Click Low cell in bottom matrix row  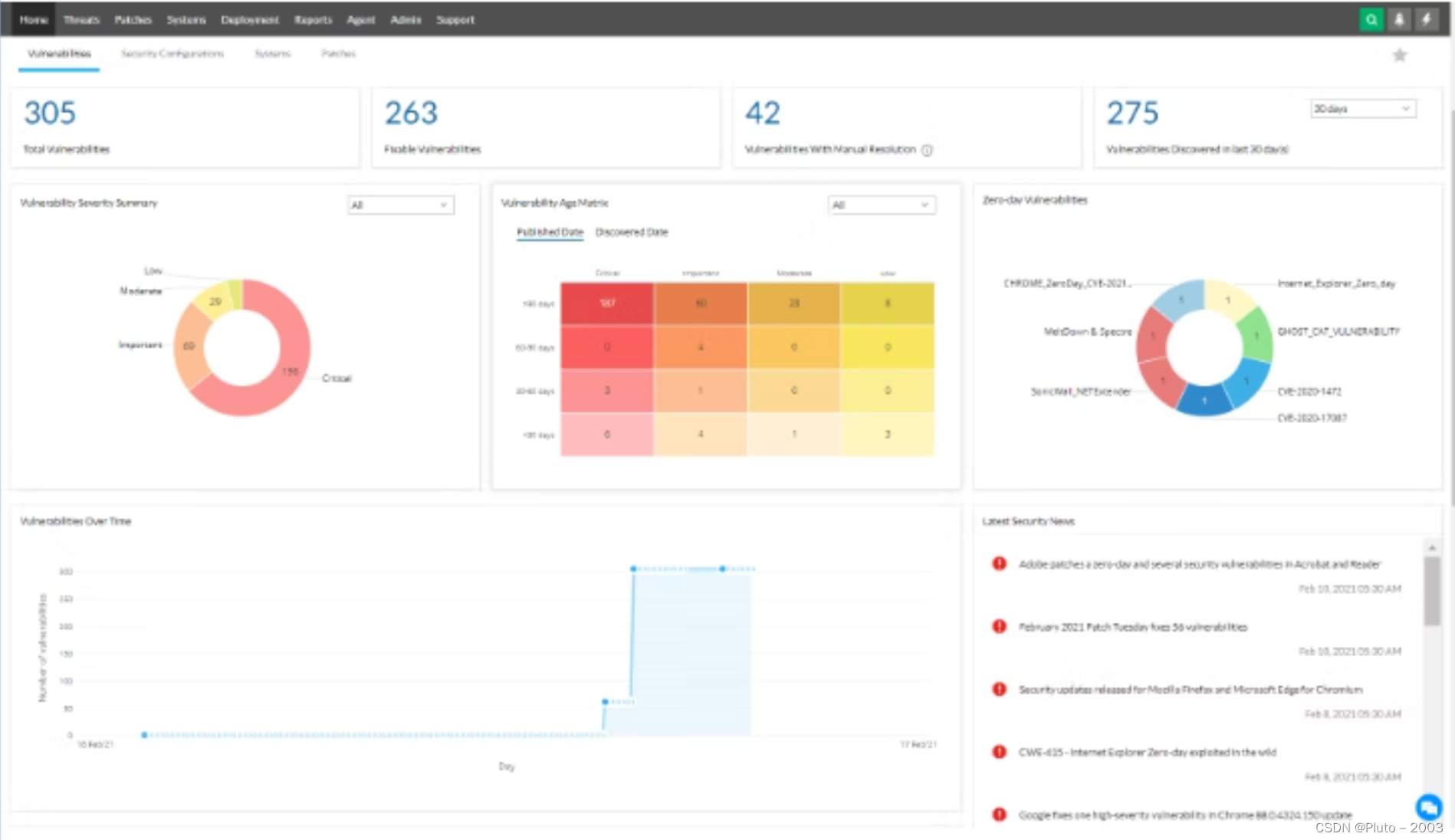tap(888, 435)
